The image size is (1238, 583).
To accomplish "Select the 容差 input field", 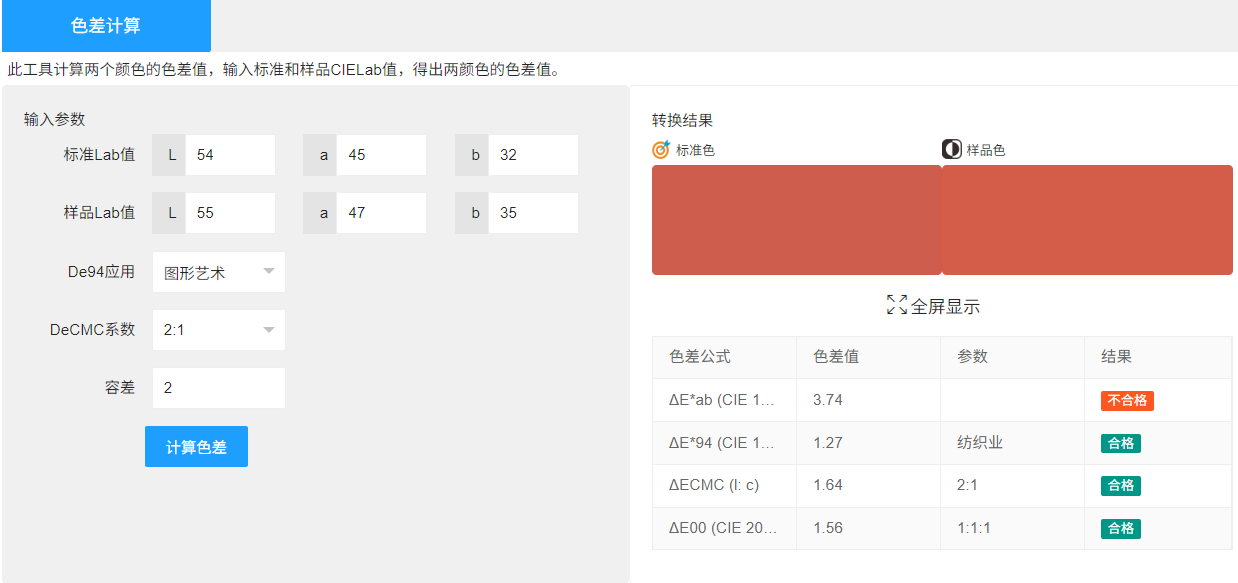I will 218,387.
